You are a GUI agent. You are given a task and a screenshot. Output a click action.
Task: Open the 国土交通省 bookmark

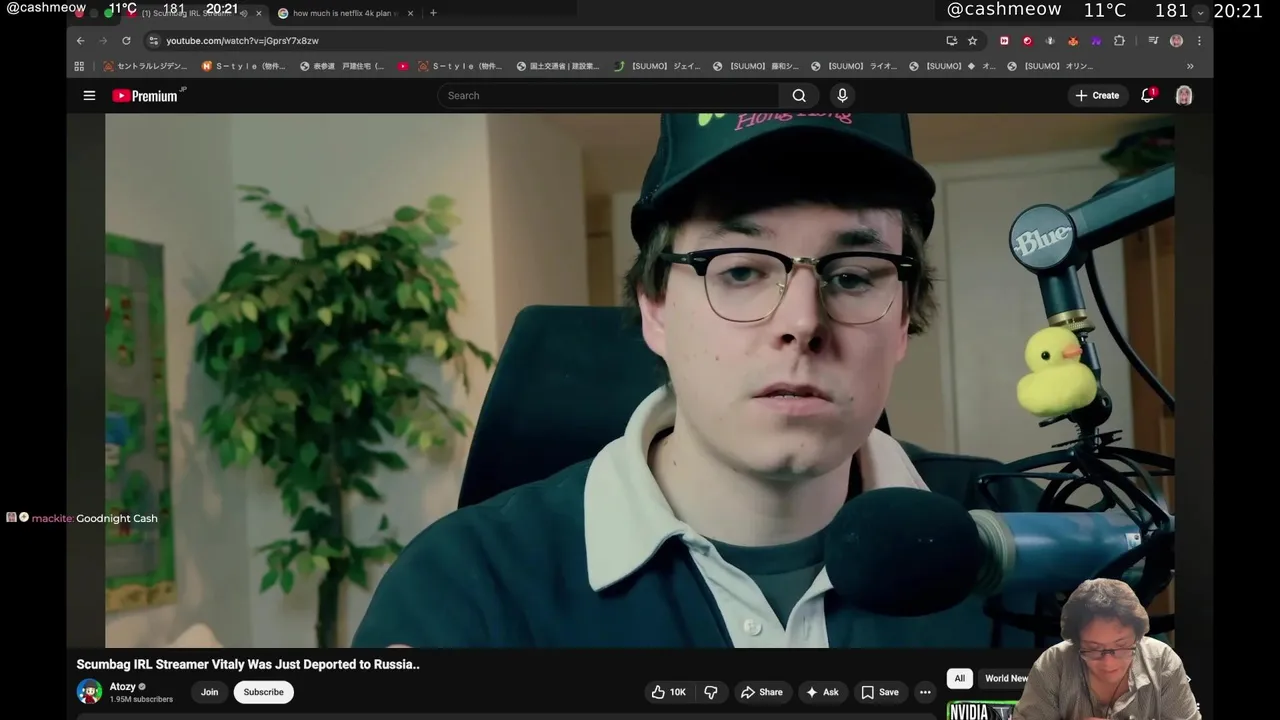[x=558, y=66]
